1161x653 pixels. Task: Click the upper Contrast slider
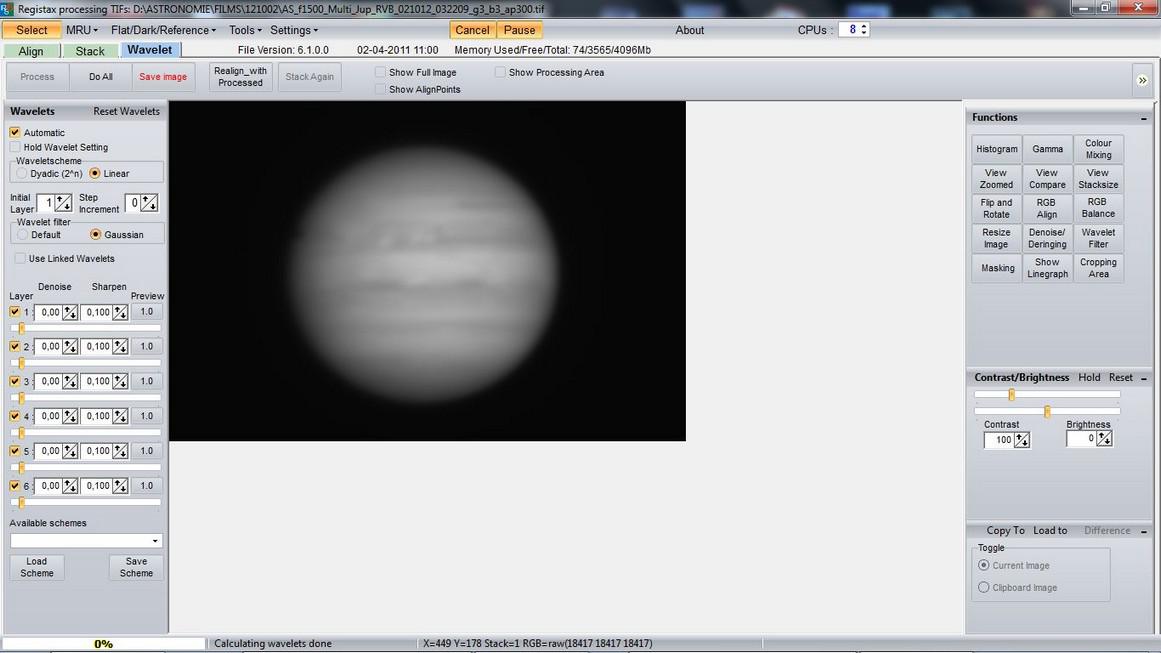point(1047,395)
